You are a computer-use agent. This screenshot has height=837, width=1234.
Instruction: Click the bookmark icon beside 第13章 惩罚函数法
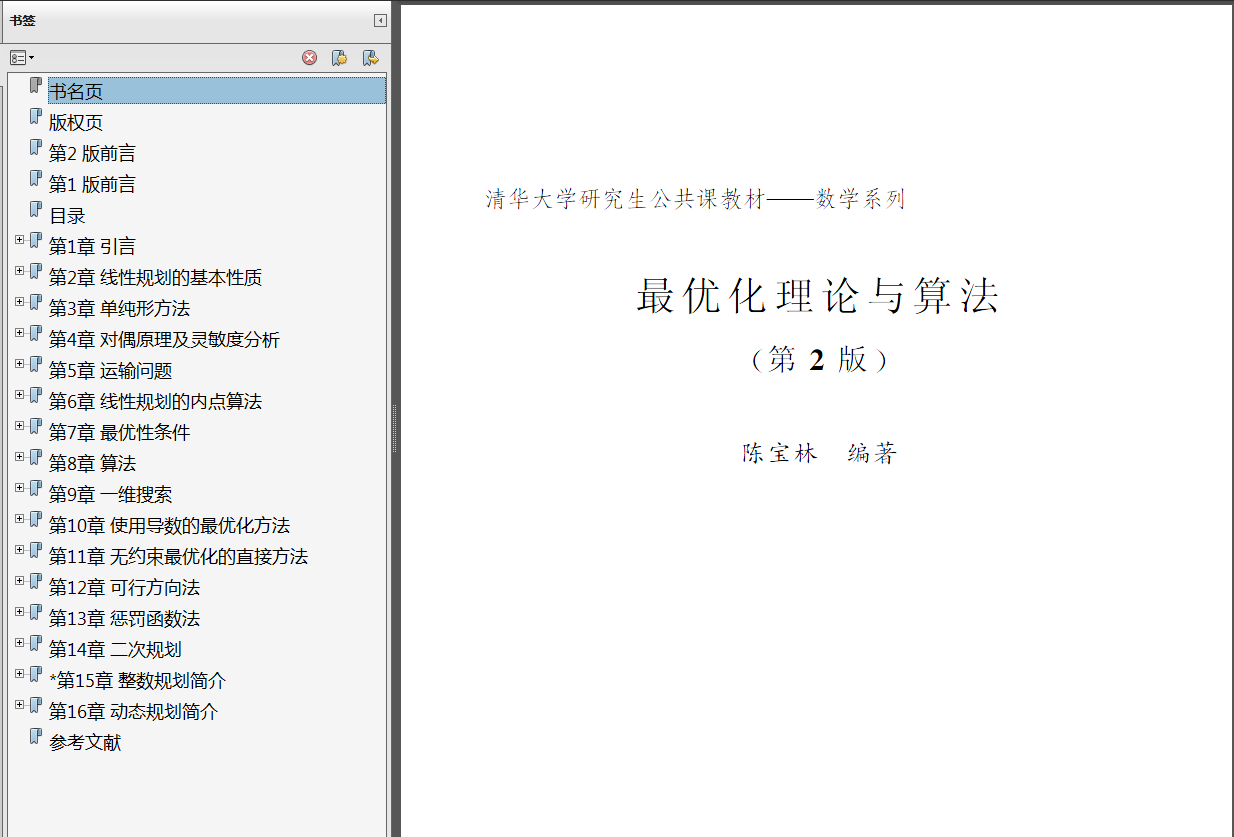36,613
